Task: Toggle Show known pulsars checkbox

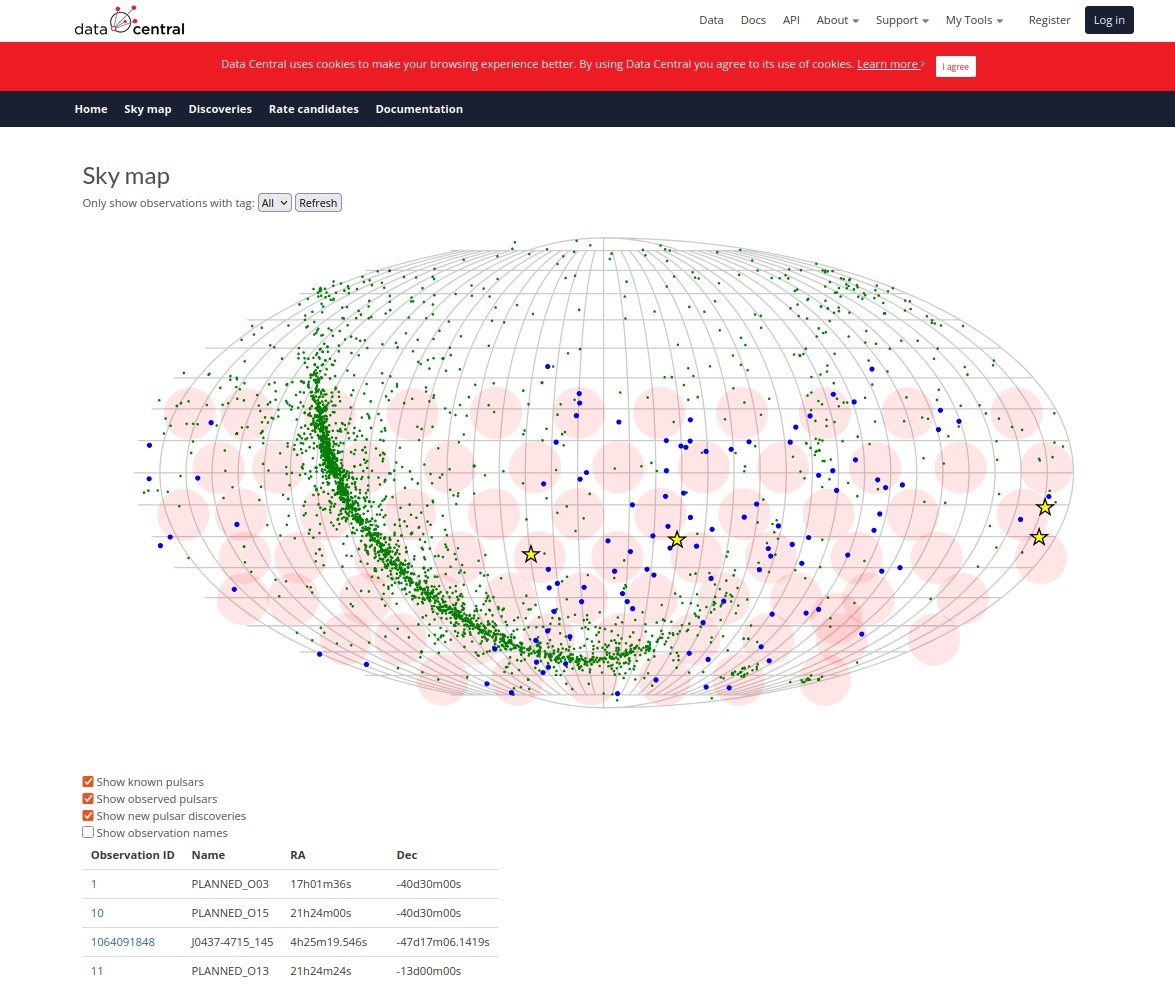Action: [88, 782]
